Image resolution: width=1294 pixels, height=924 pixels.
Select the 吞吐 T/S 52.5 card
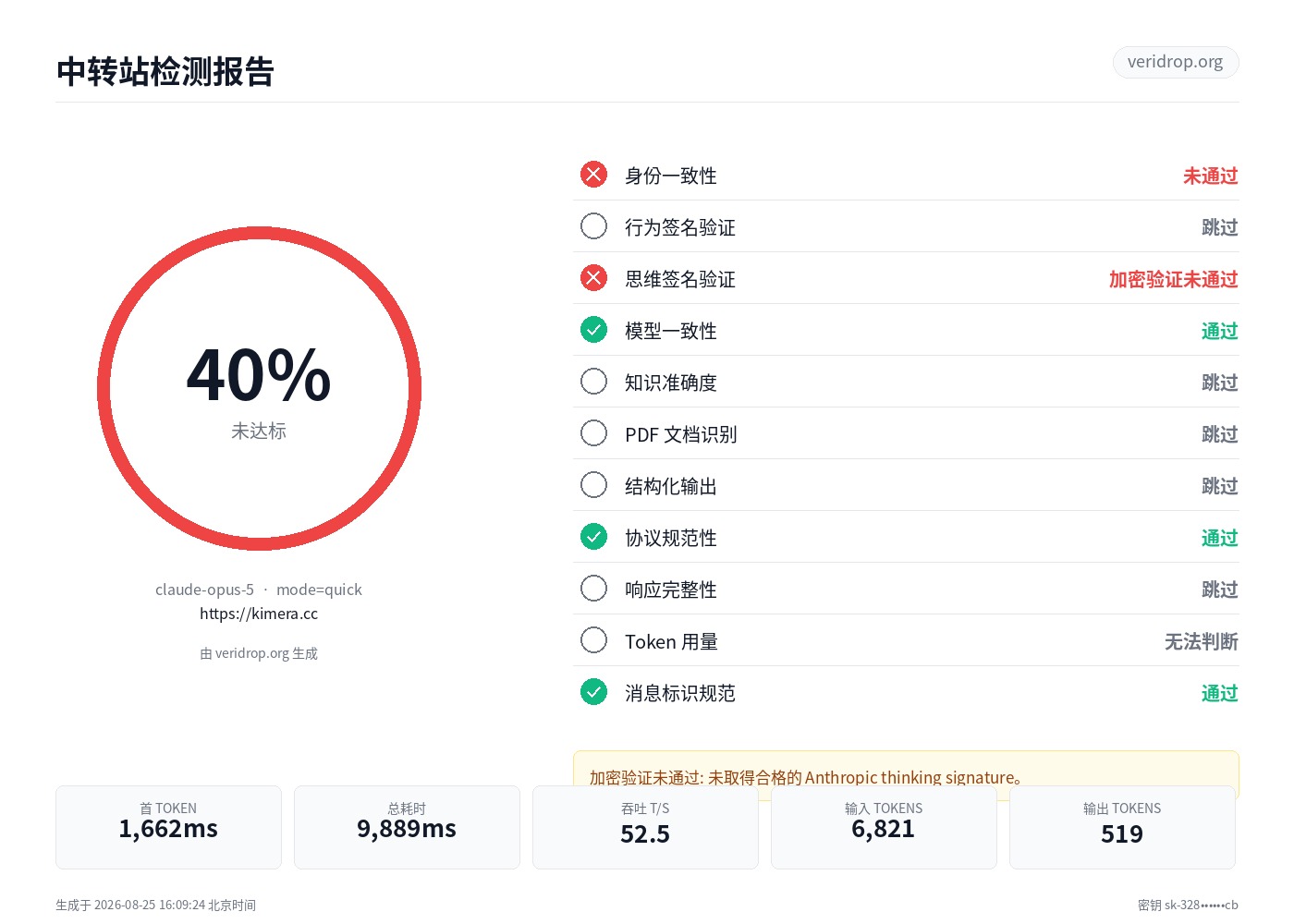pos(645,827)
